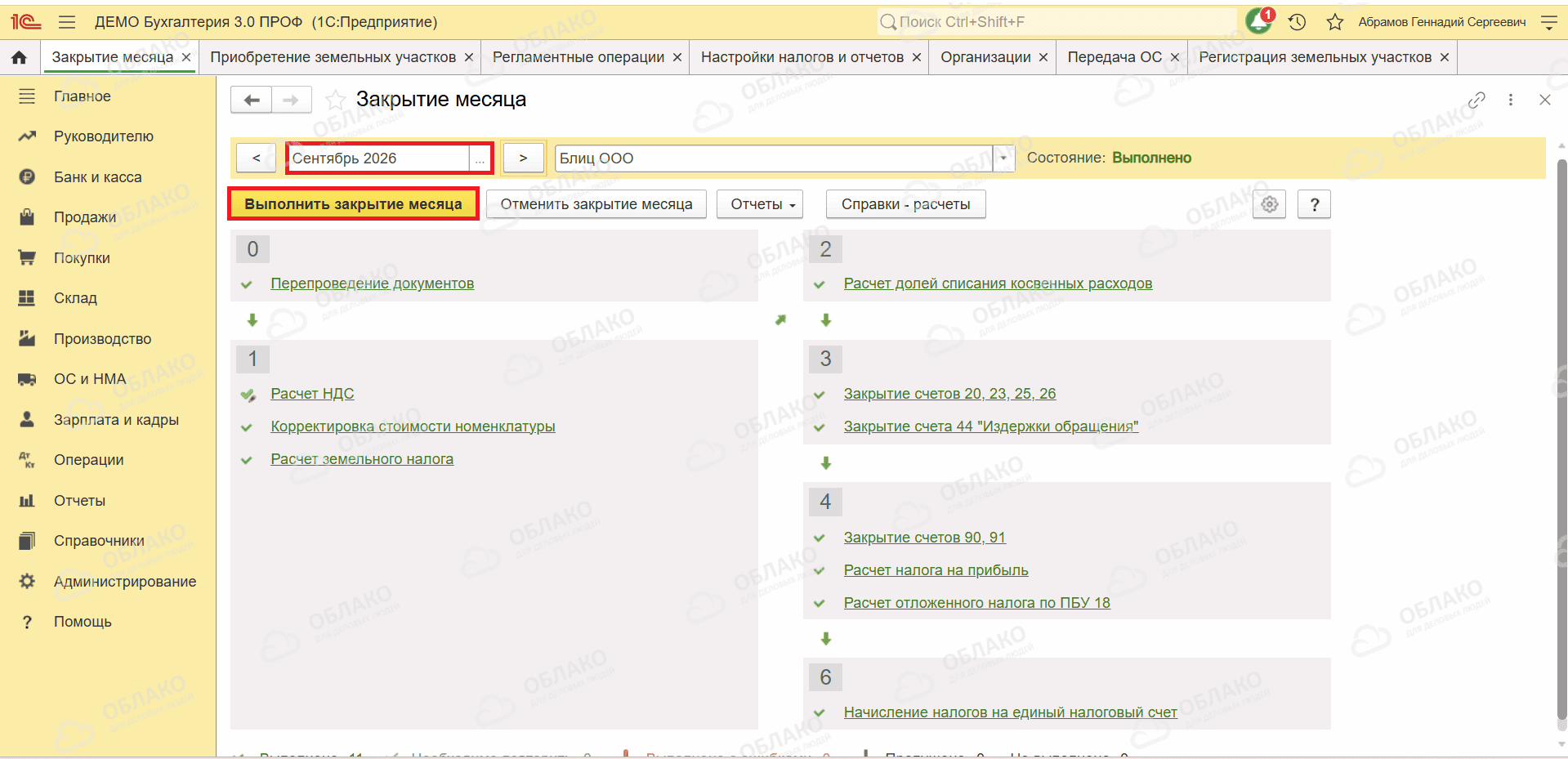Close the Организации tab
The height and width of the screenshot is (759, 1568).
[1043, 57]
